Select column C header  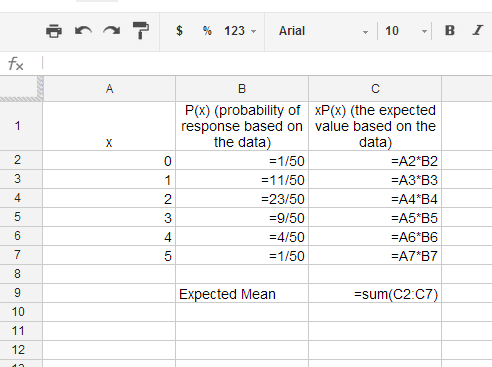(375, 89)
